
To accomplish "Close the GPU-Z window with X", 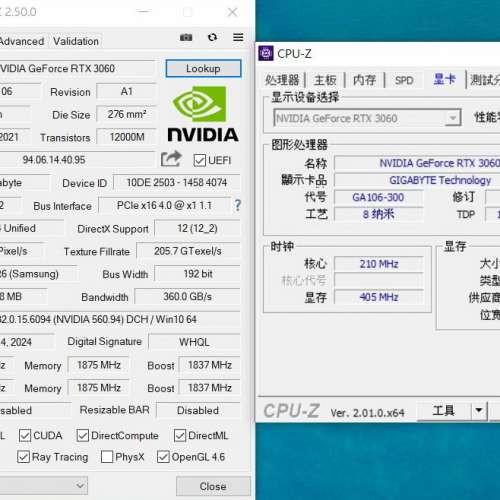I will pyautogui.click(x=232, y=12).
